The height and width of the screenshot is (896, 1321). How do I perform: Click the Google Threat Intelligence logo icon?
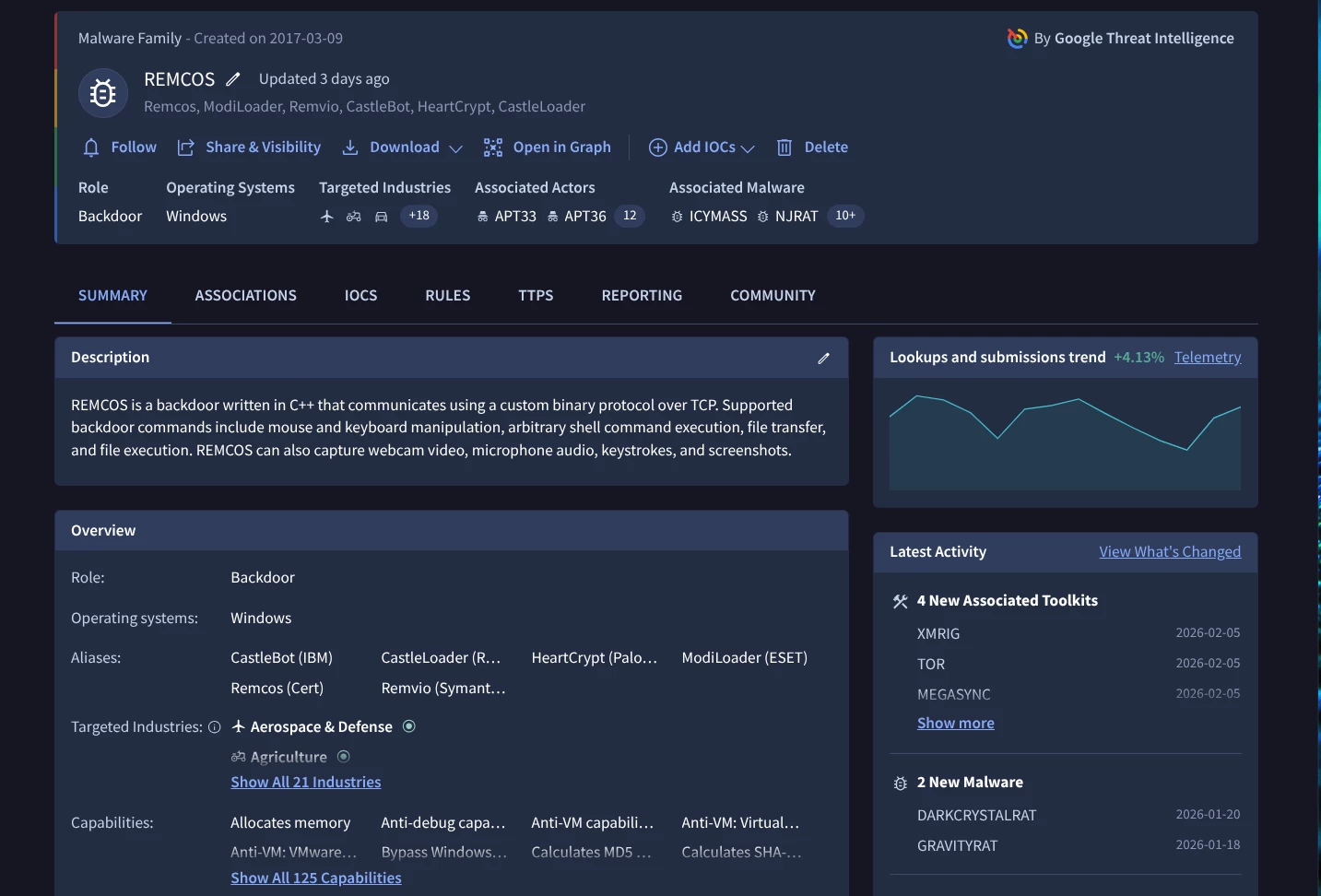[1018, 39]
